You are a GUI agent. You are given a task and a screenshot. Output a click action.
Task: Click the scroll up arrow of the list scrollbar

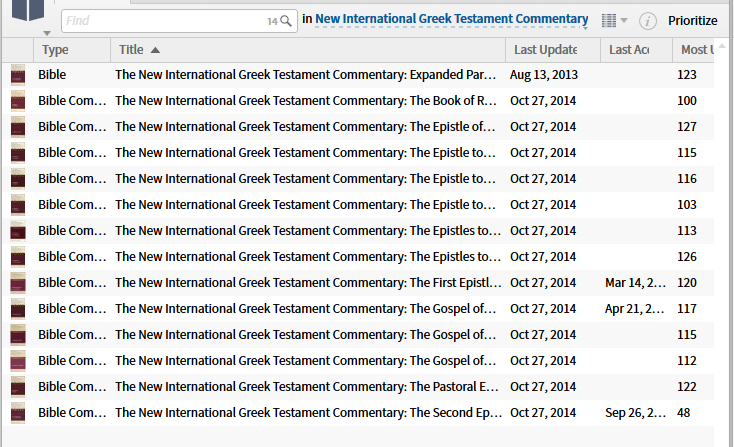722,45
